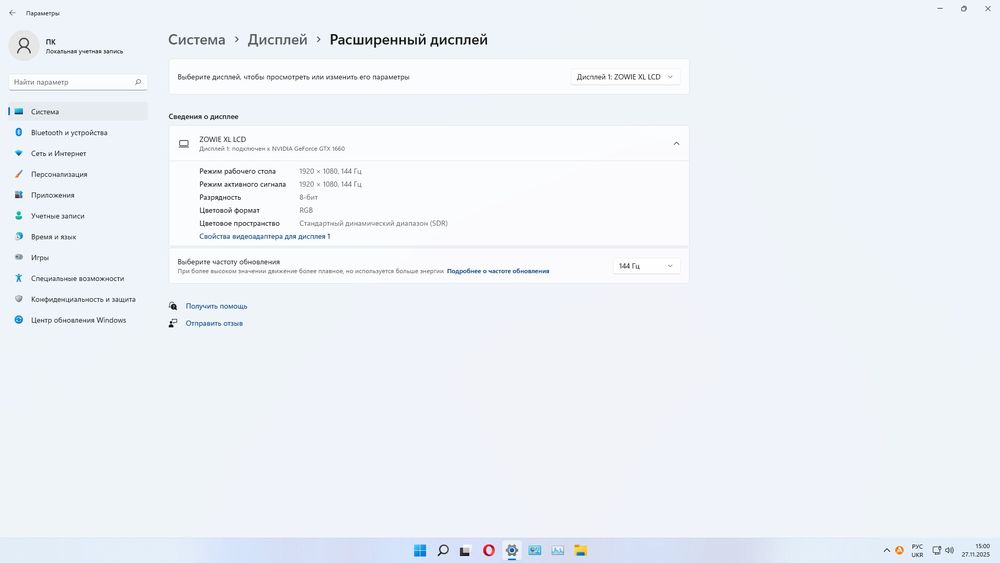Image resolution: width=1000 pixels, height=563 pixels.
Task: Click the Найти параметр search field
Action: click(78, 82)
